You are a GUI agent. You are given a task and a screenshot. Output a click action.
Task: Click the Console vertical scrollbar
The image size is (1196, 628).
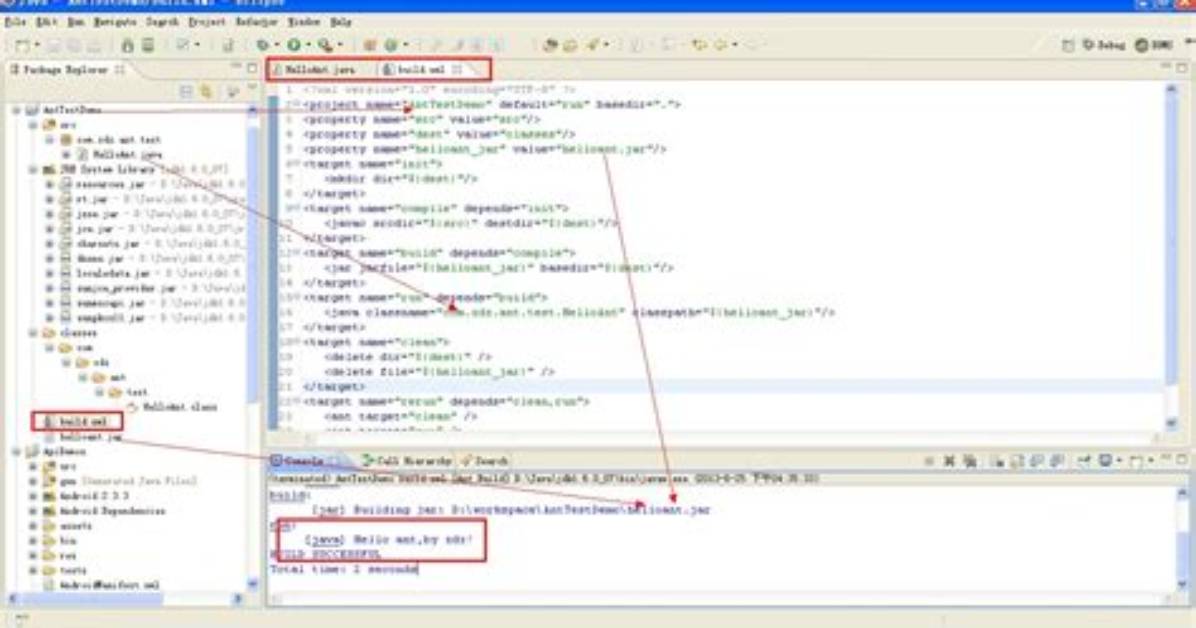click(1182, 538)
